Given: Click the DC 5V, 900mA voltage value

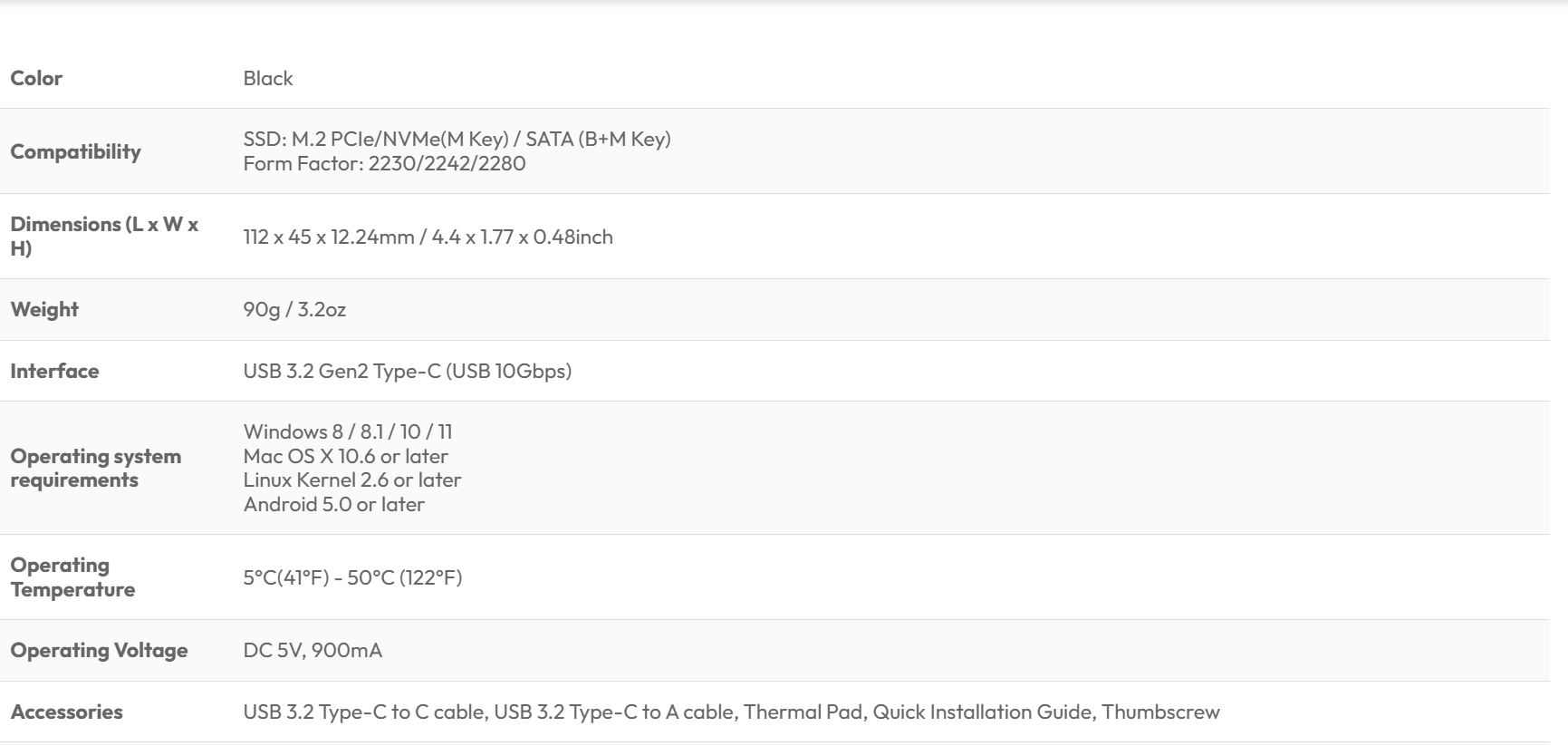Looking at the screenshot, I should tap(313, 650).
